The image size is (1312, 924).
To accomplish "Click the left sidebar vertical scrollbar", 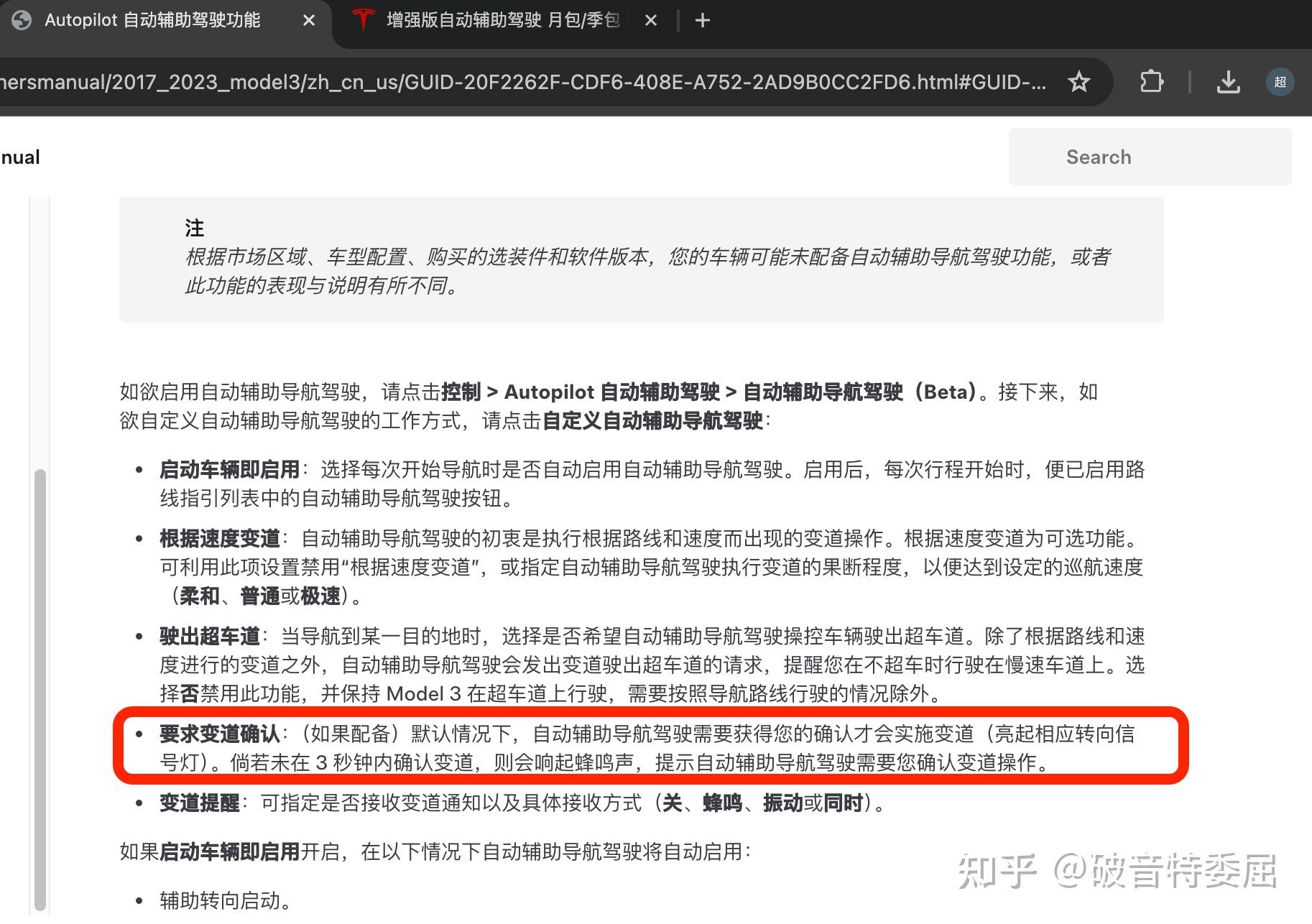I will tap(40, 690).
